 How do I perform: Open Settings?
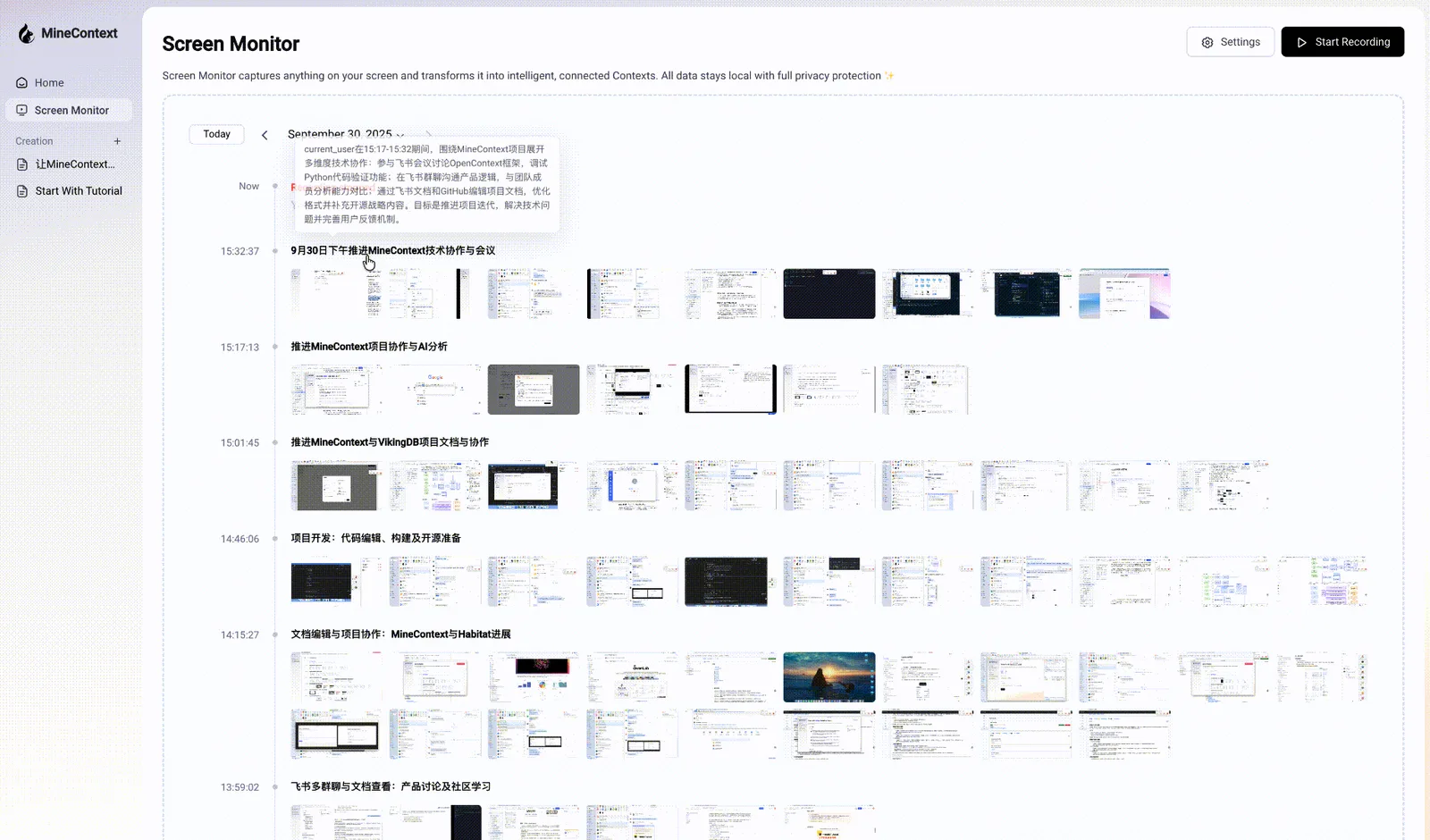1230,42
